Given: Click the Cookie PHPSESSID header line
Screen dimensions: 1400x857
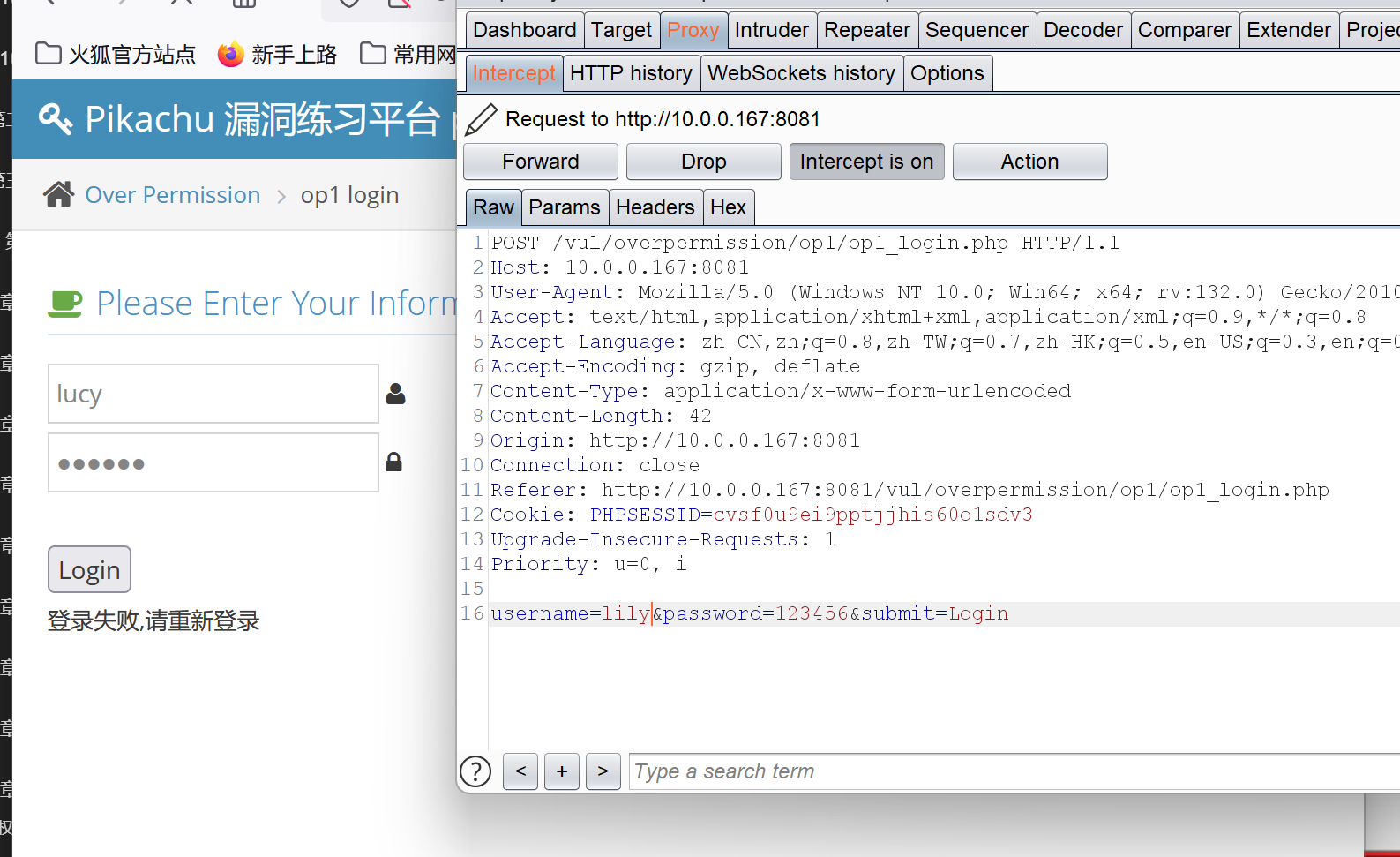Looking at the screenshot, I should [761, 515].
